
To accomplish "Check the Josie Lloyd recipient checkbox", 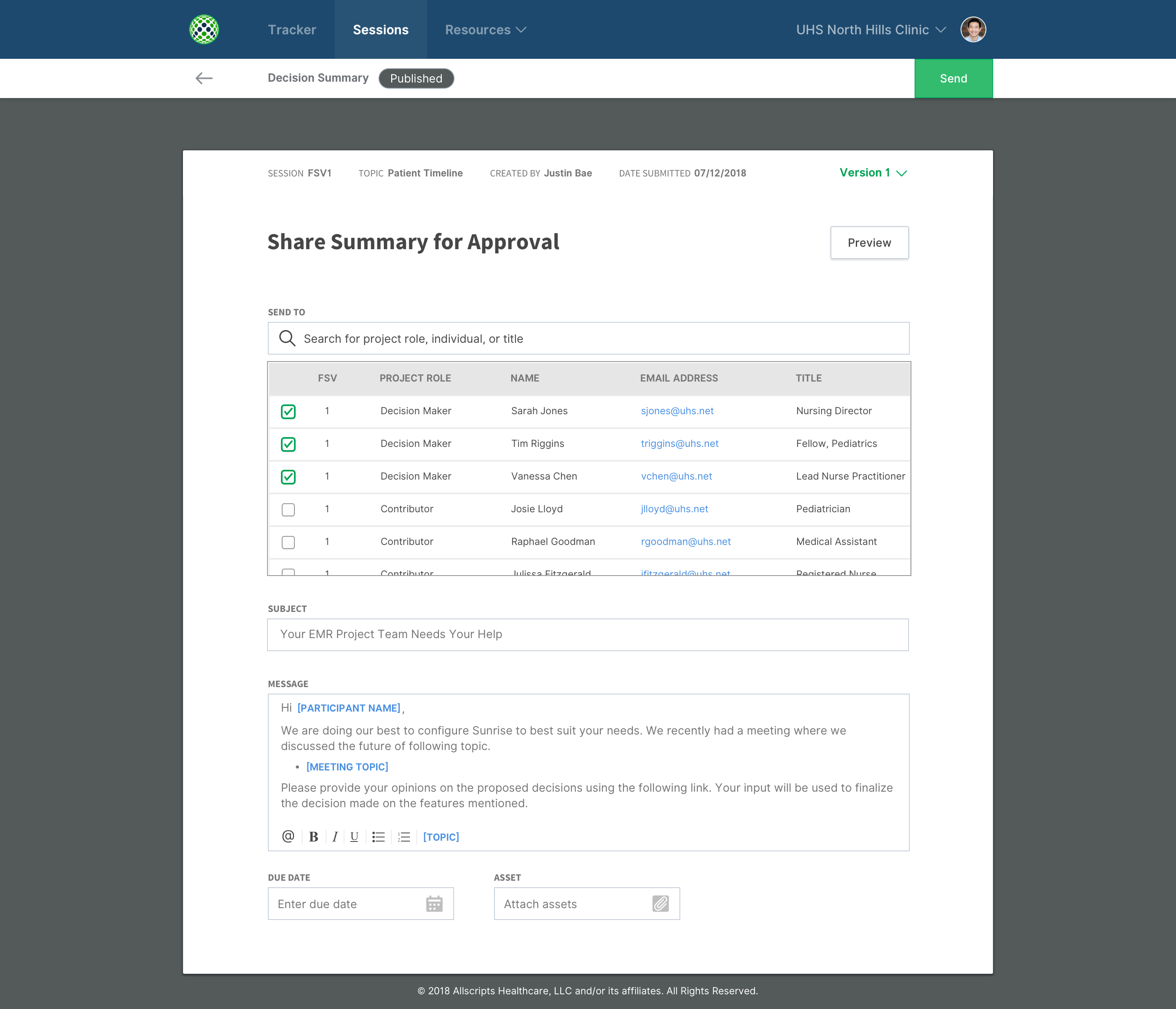I will 288,509.
